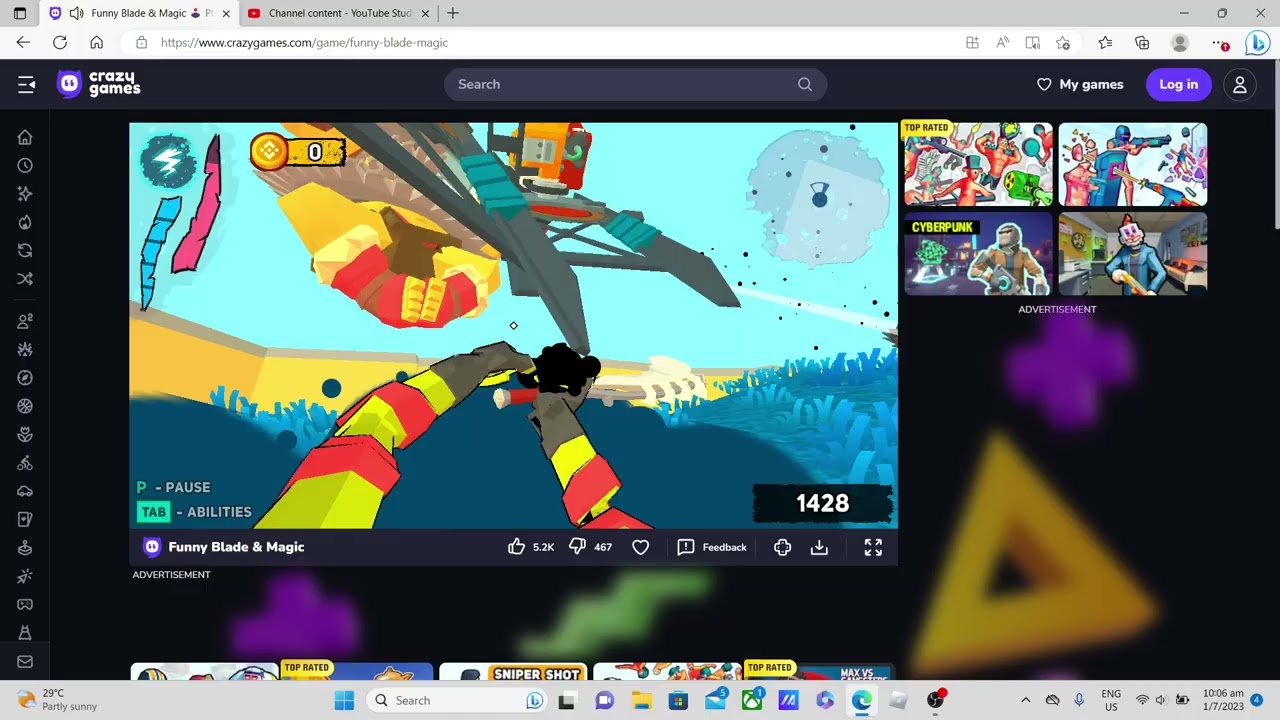Open Edge Favorites list

tap(1105, 43)
